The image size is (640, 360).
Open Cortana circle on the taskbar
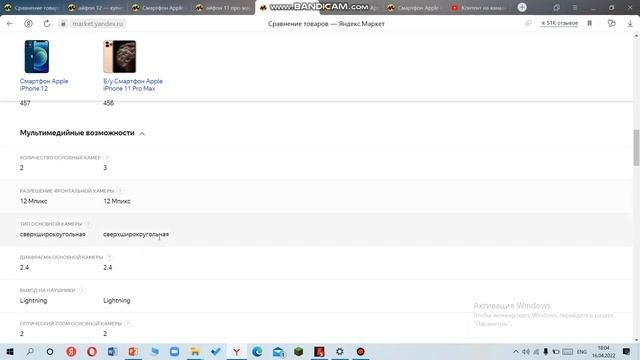50,351
